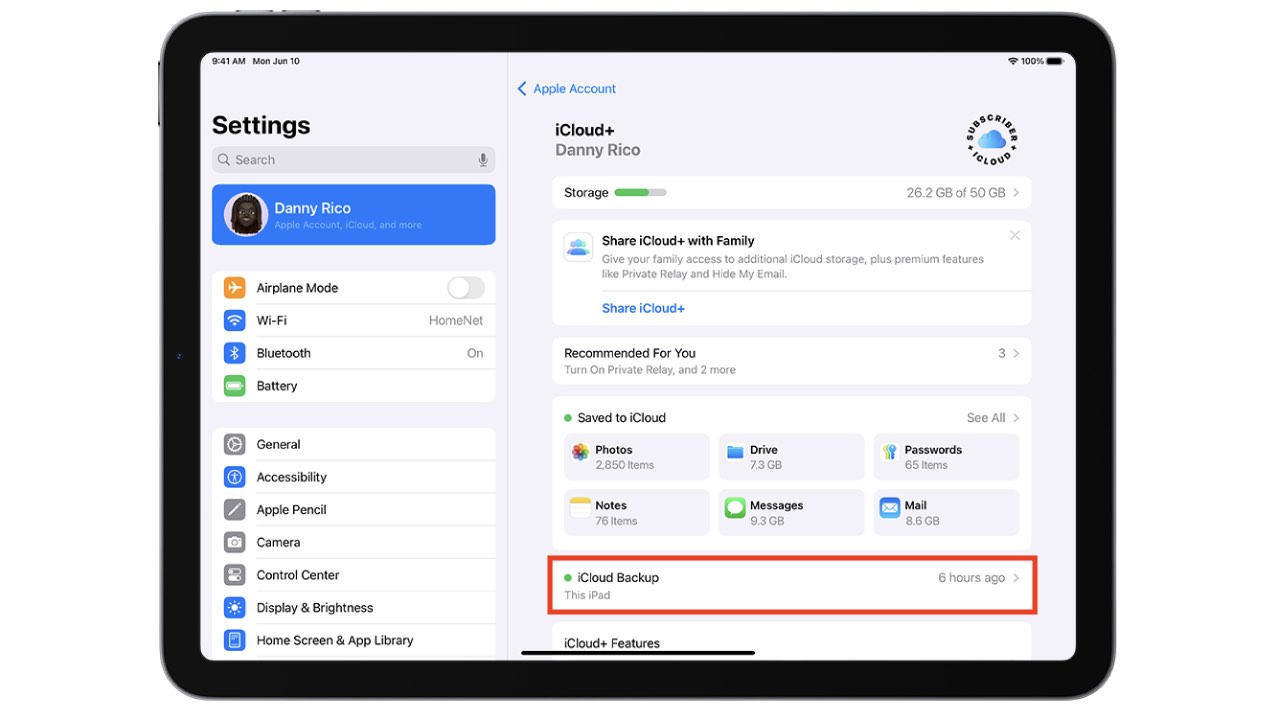Image resolution: width=1280 pixels, height=720 pixels.
Task: Click the Control Center icon
Action: pyautogui.click(x=234, y=575)
